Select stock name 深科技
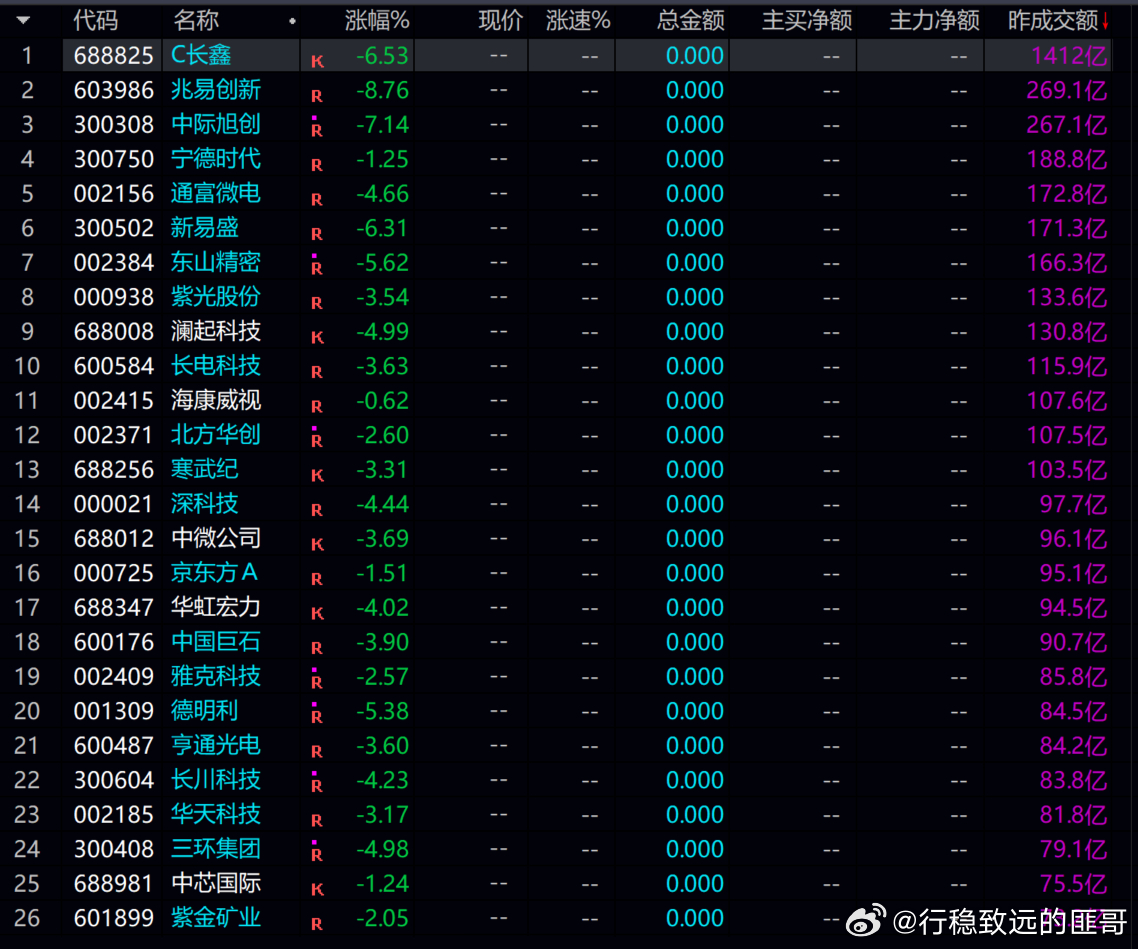The height and width of the screenshot is (949, 1138). click(x=205, y=504)
